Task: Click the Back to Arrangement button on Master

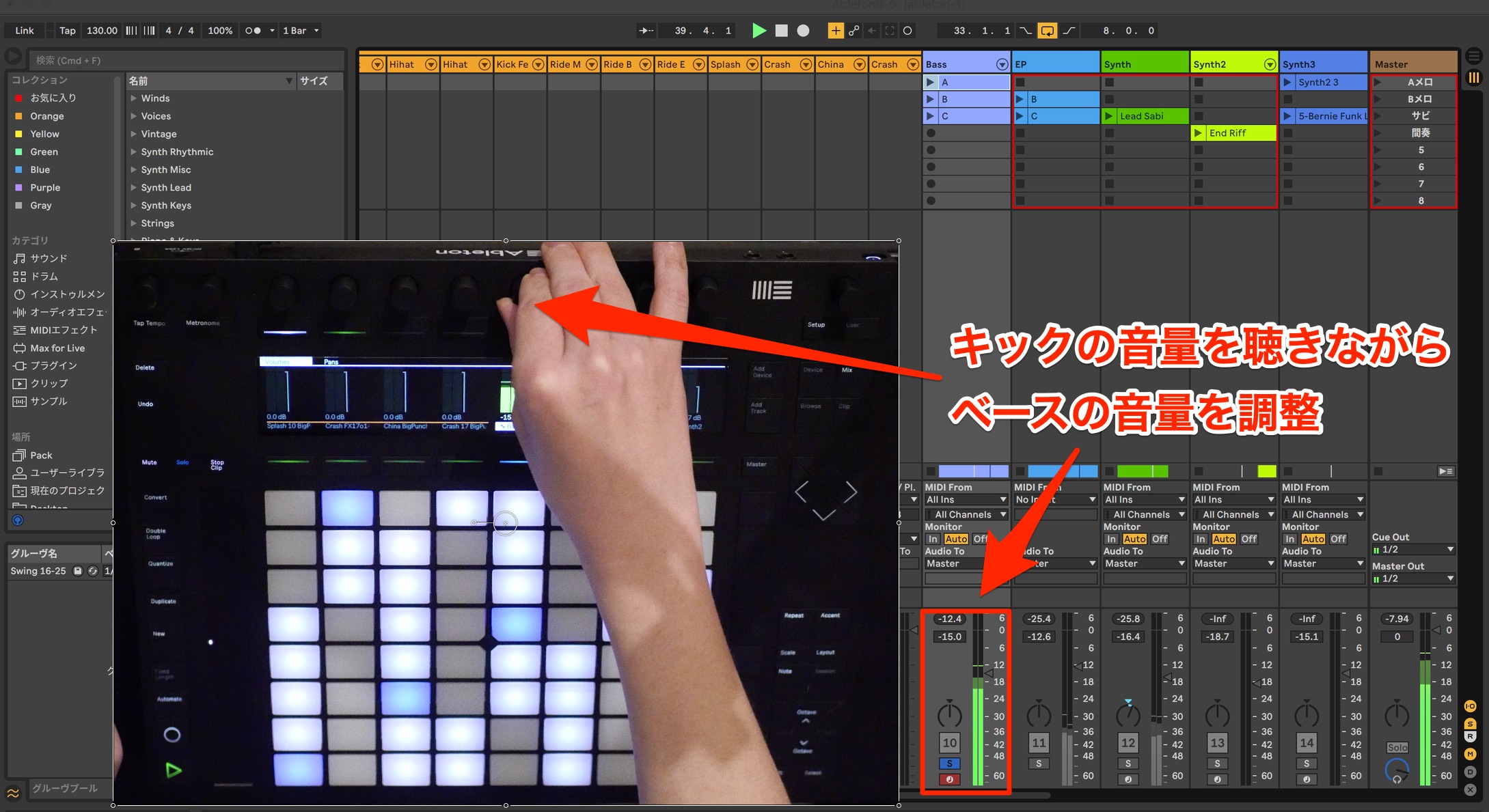Action: click(x=1445, y=471)
